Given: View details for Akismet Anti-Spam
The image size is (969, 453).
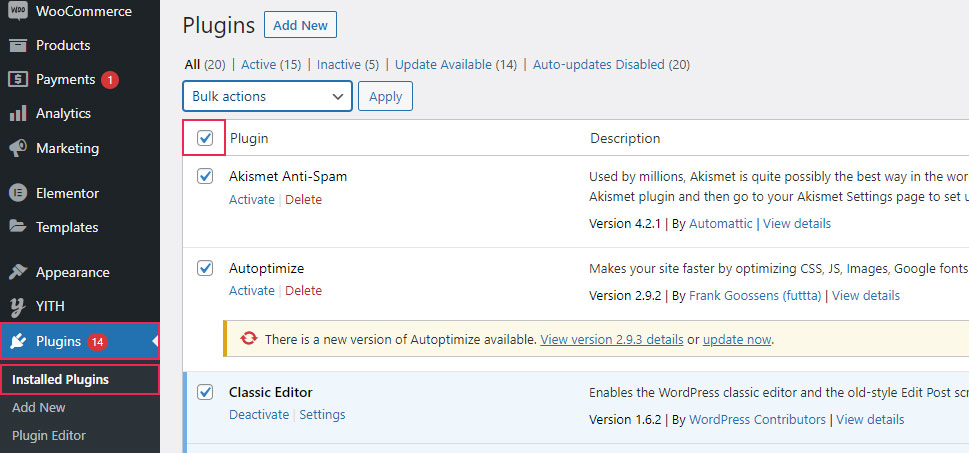Looking at the screenshot, I should [x=797, y=223].
